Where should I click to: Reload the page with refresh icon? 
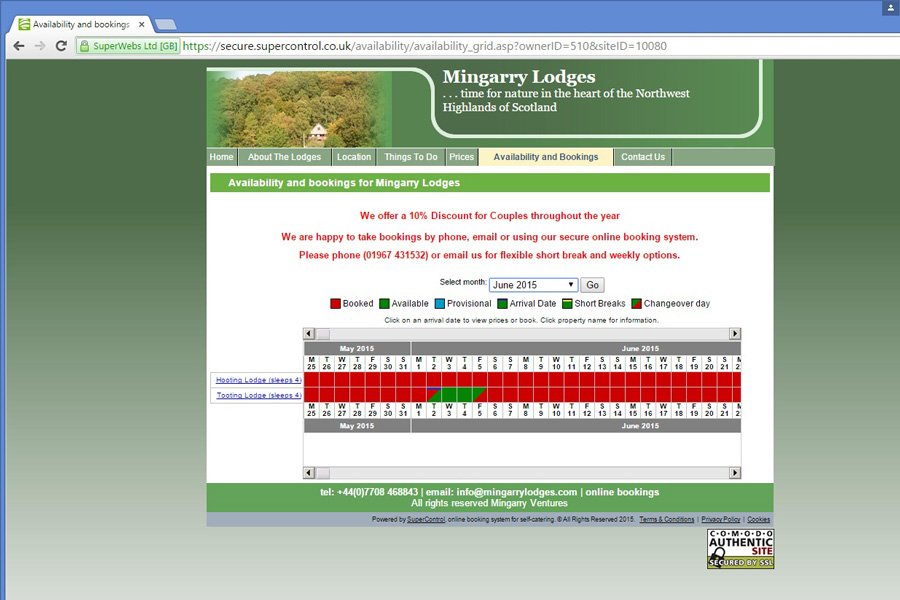tap(61, 46)
